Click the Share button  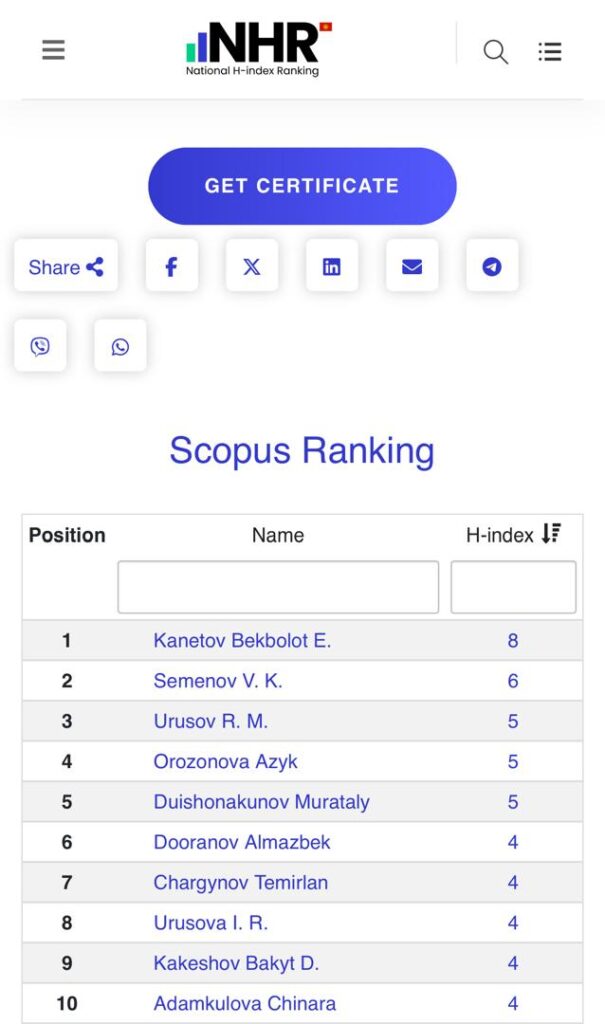tap(66, 267)
